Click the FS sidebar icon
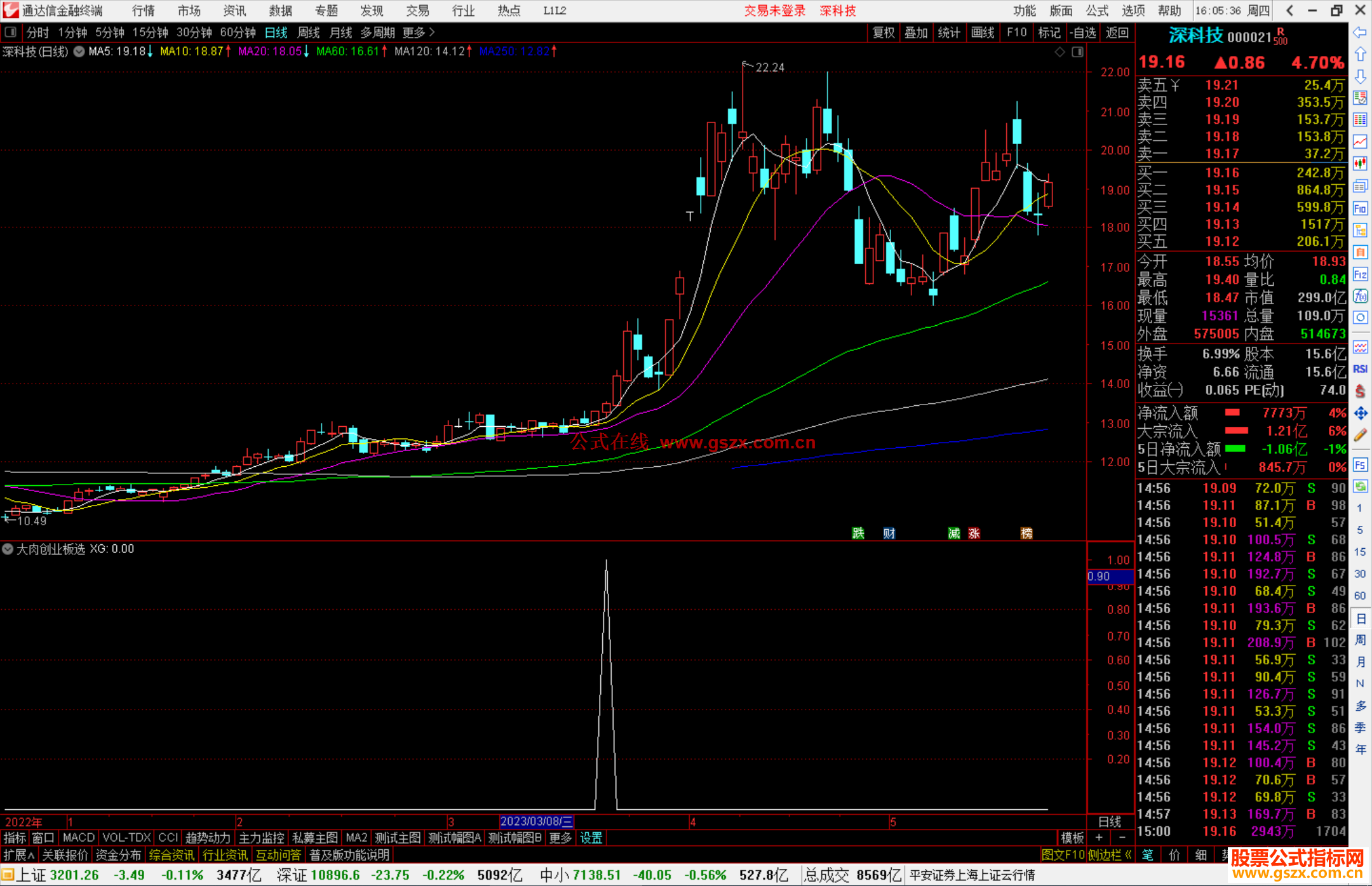Viewport: 1372px width, 886px height. pyautogui.click(x=1360, y=465)
